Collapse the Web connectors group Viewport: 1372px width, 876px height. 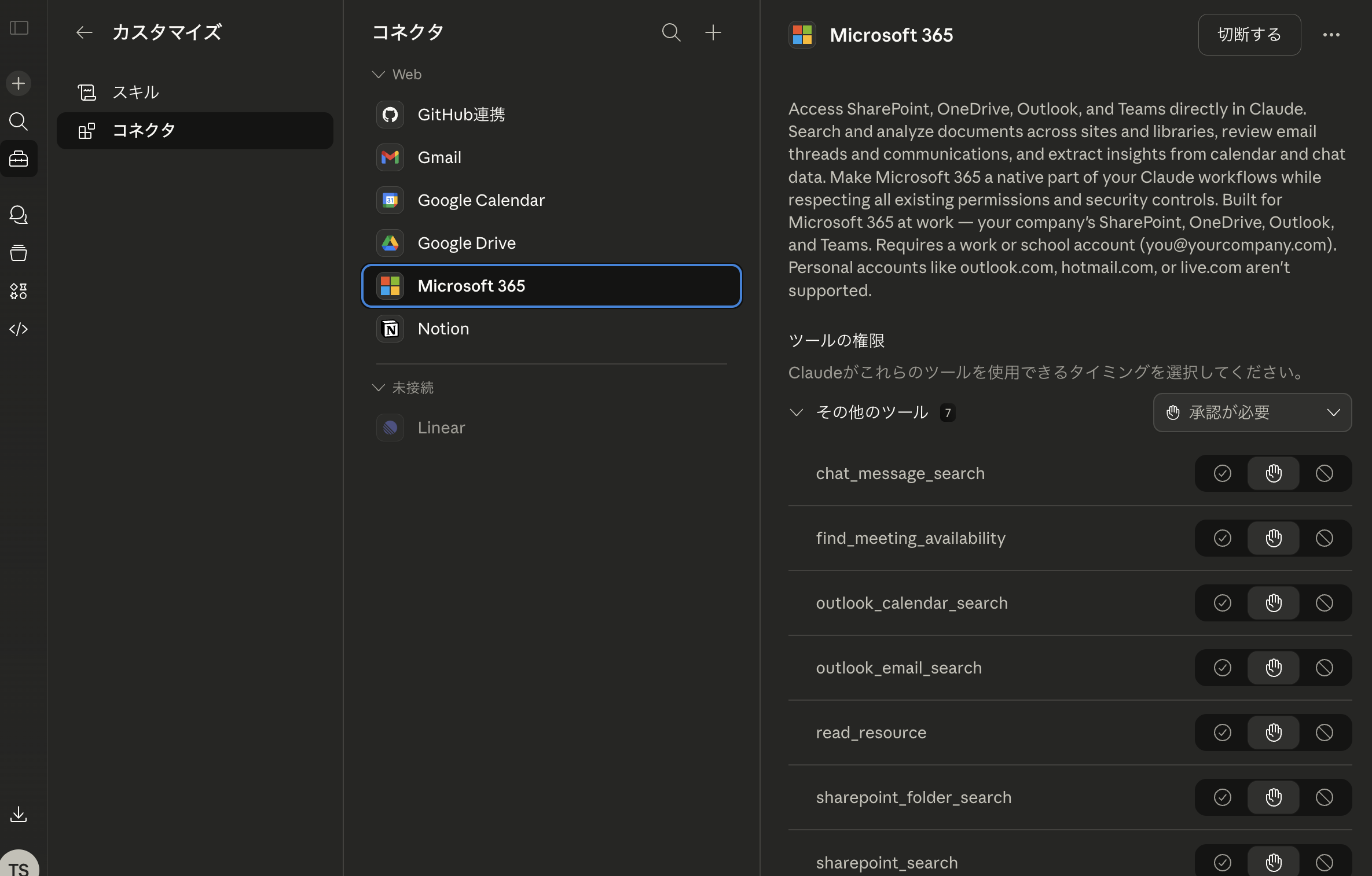(379, 75)
